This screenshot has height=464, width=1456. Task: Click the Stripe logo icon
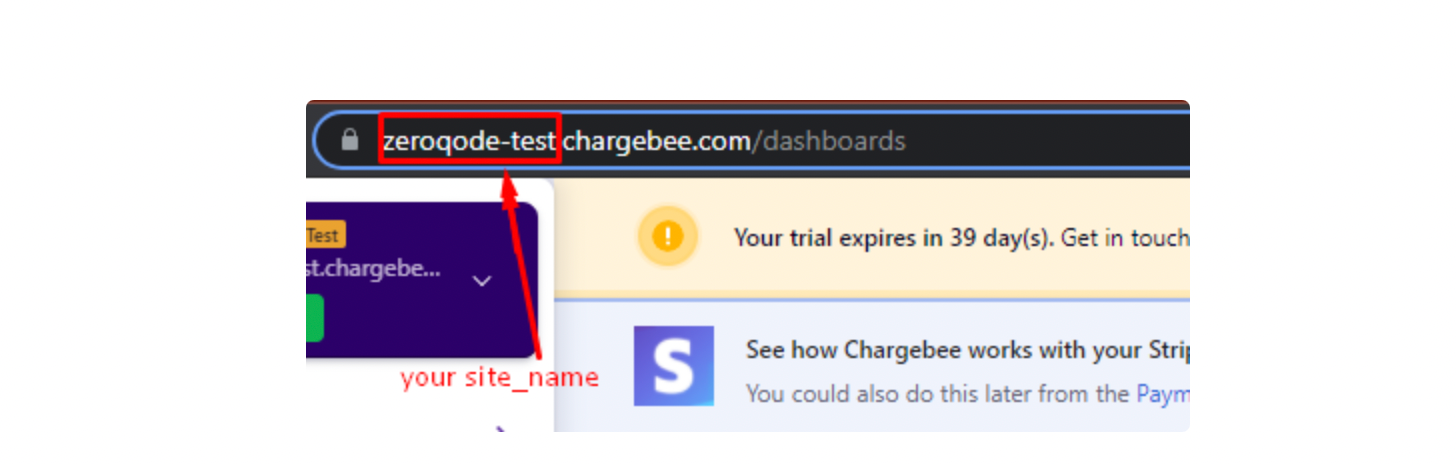click(674, 366)
